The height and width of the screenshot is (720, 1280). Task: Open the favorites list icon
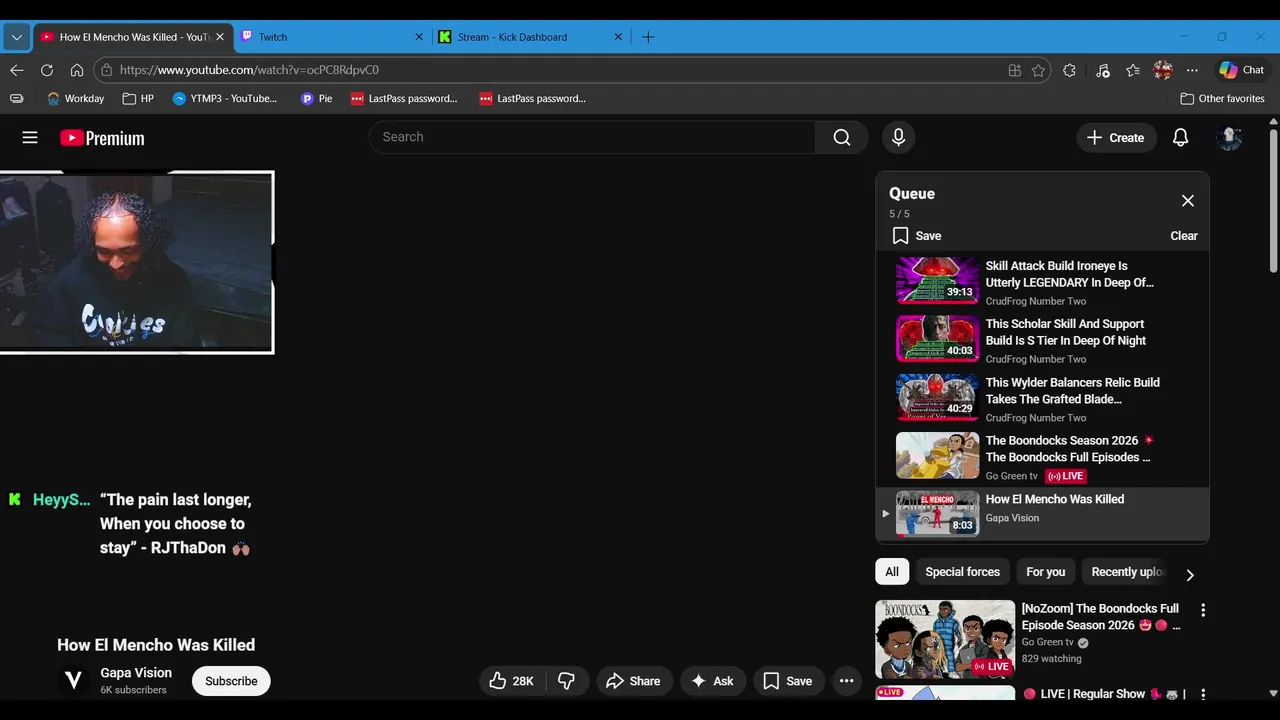tap(1133, 70)
